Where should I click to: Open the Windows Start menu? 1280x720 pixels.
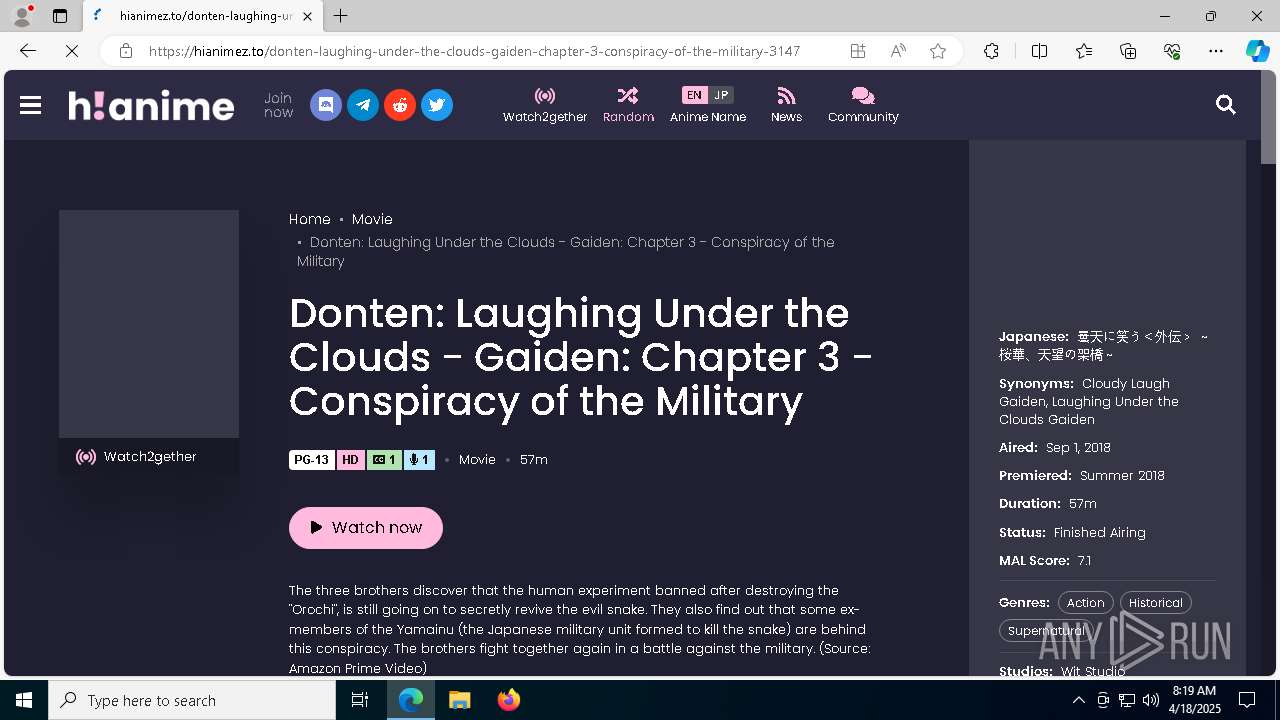[x=24, y=700]
